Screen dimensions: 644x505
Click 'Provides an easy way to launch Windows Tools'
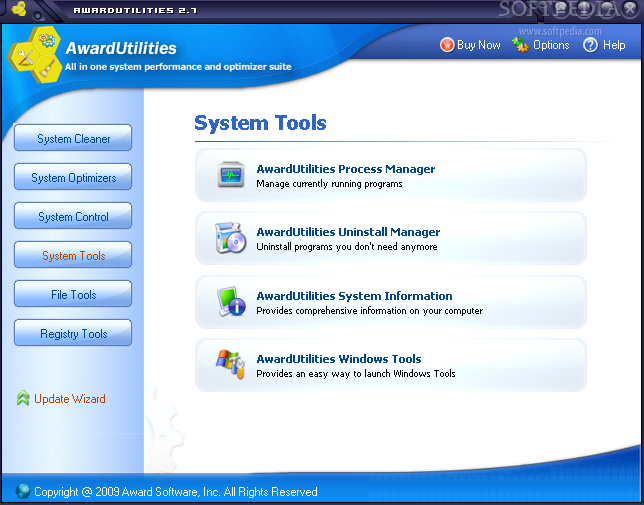356,374
